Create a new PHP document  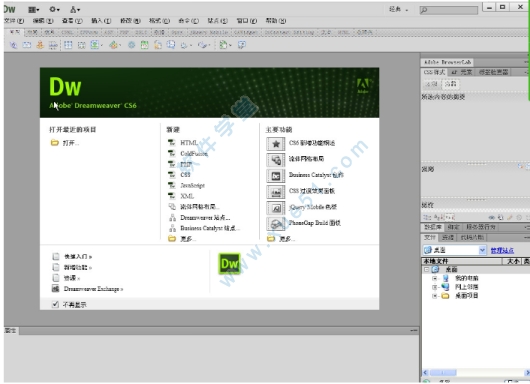coord(180,165)
